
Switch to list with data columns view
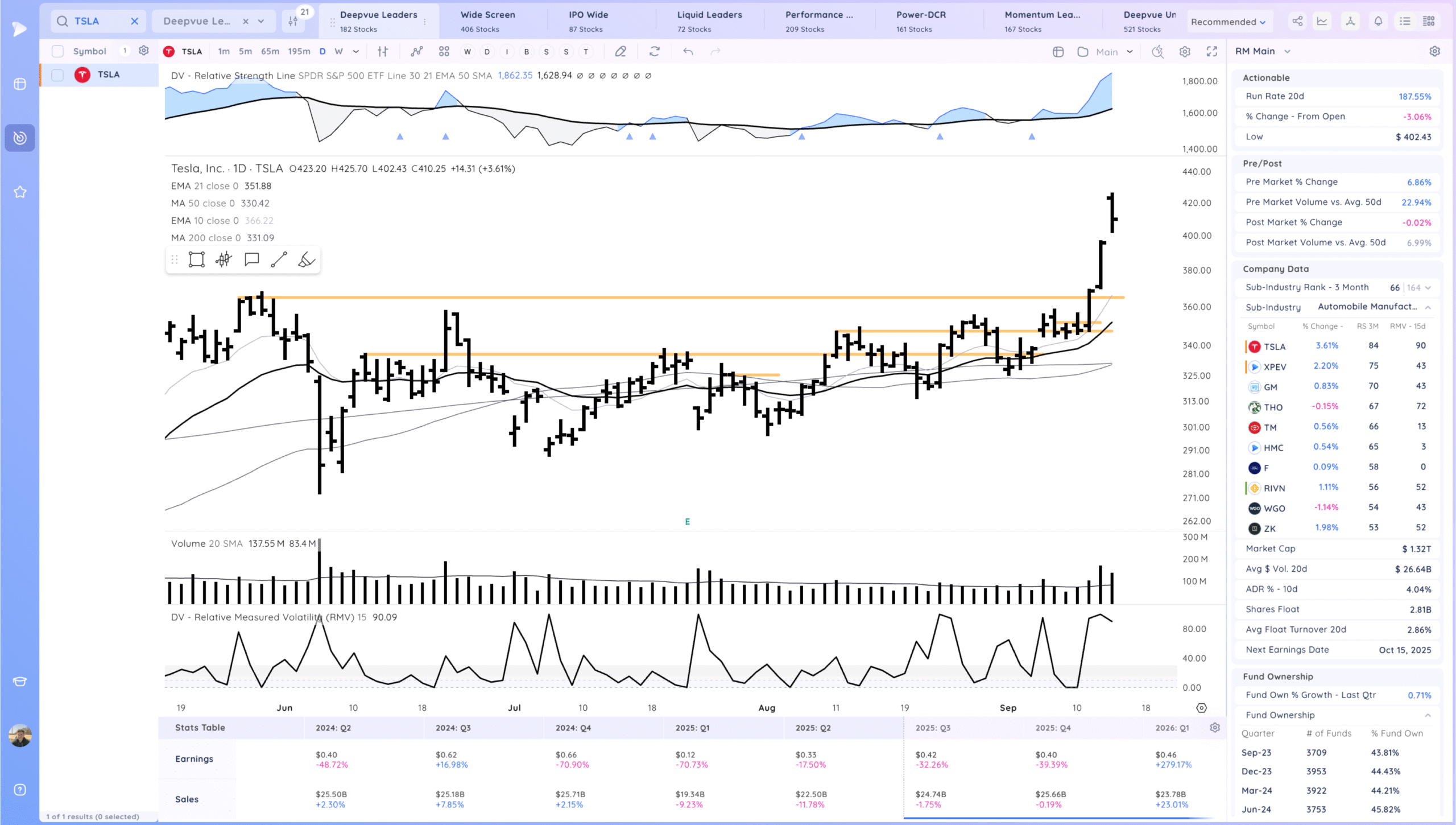[x=1429, y=21]
